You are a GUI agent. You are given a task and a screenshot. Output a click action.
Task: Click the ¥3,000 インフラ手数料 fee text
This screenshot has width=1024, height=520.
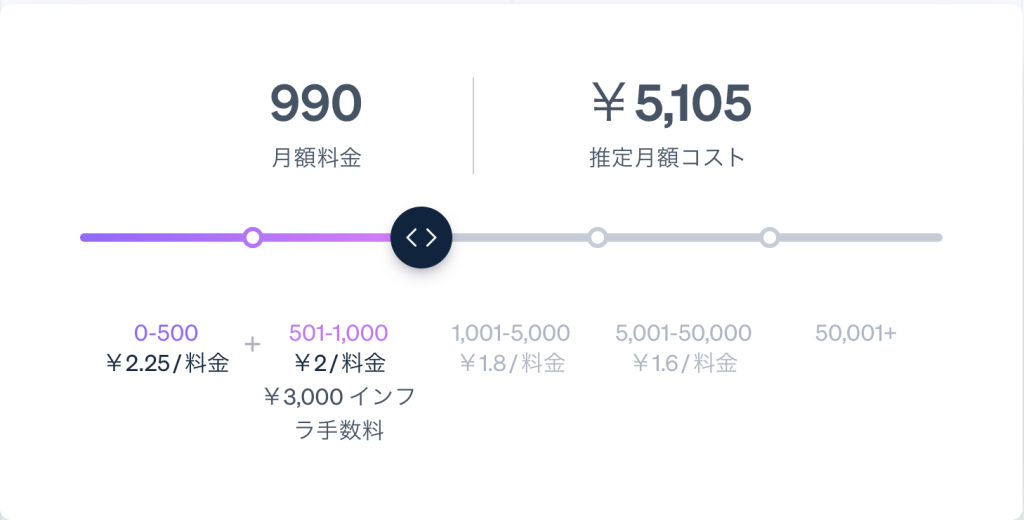pos(339,414)
